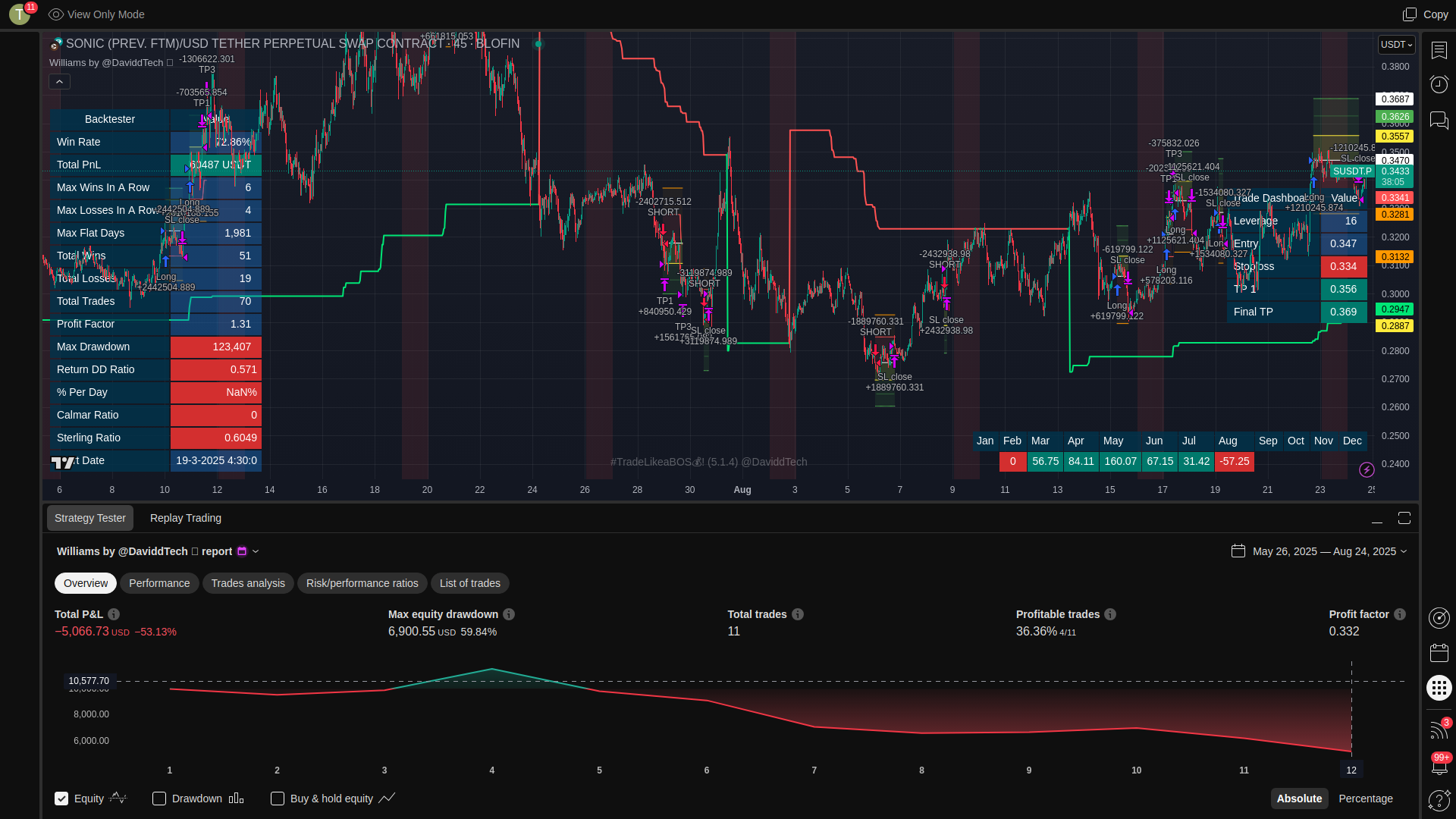Select the Performance tab
1456x819 pixels.
pyautogui.click(x=159, y=583)
